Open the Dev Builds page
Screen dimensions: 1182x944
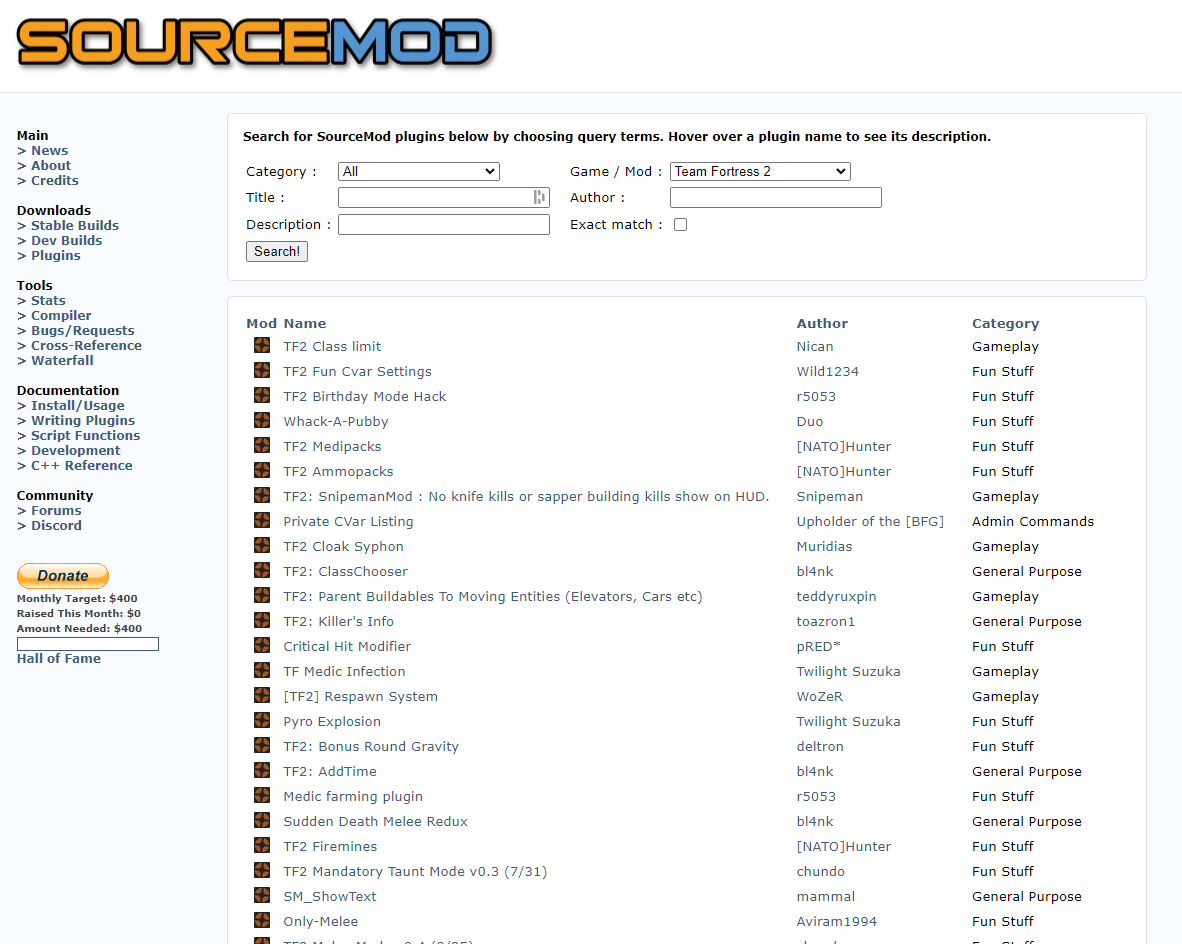(x=66, y=241)
